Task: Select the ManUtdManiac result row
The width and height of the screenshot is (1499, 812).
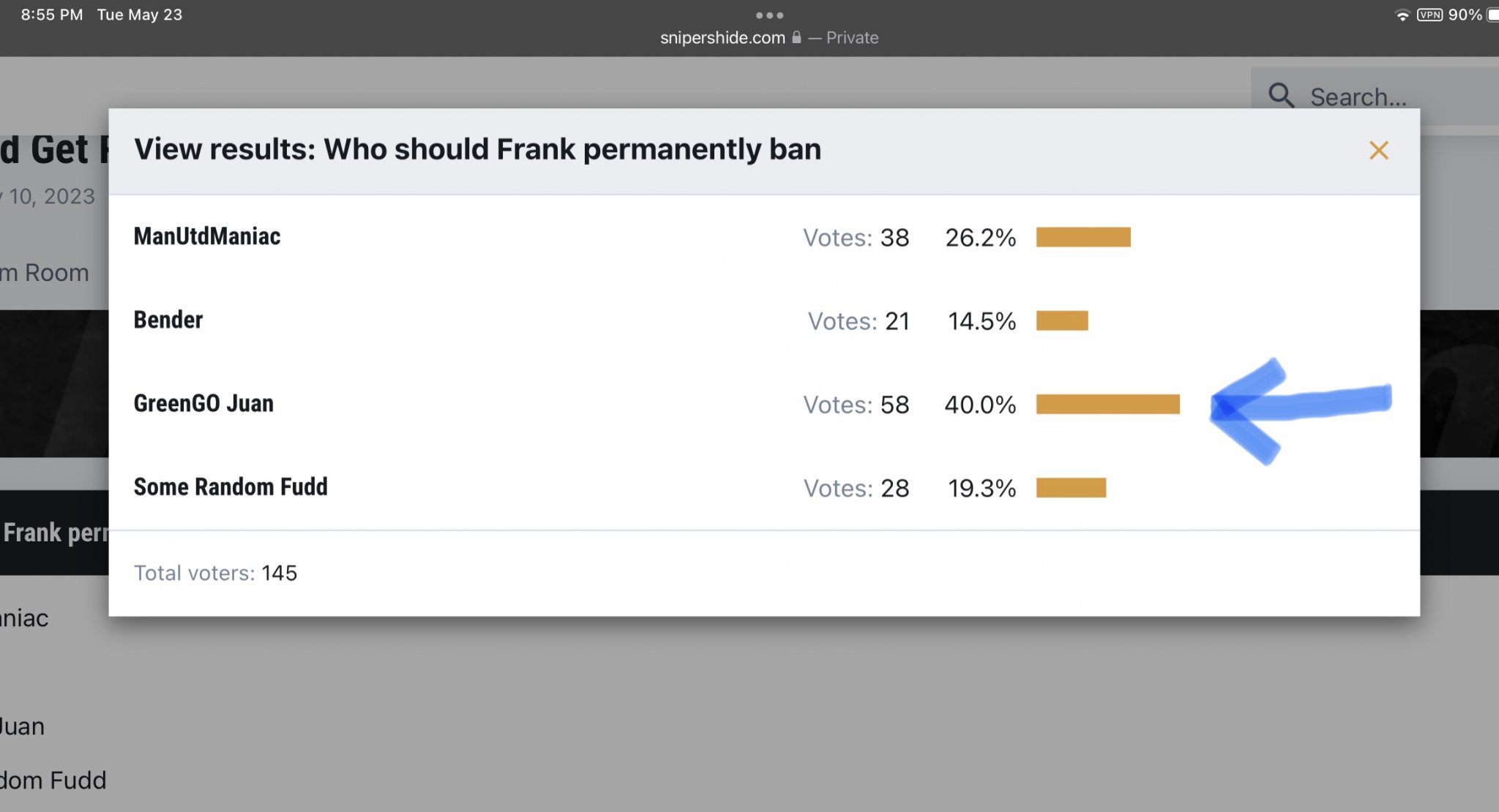Action: click(207, 236)
